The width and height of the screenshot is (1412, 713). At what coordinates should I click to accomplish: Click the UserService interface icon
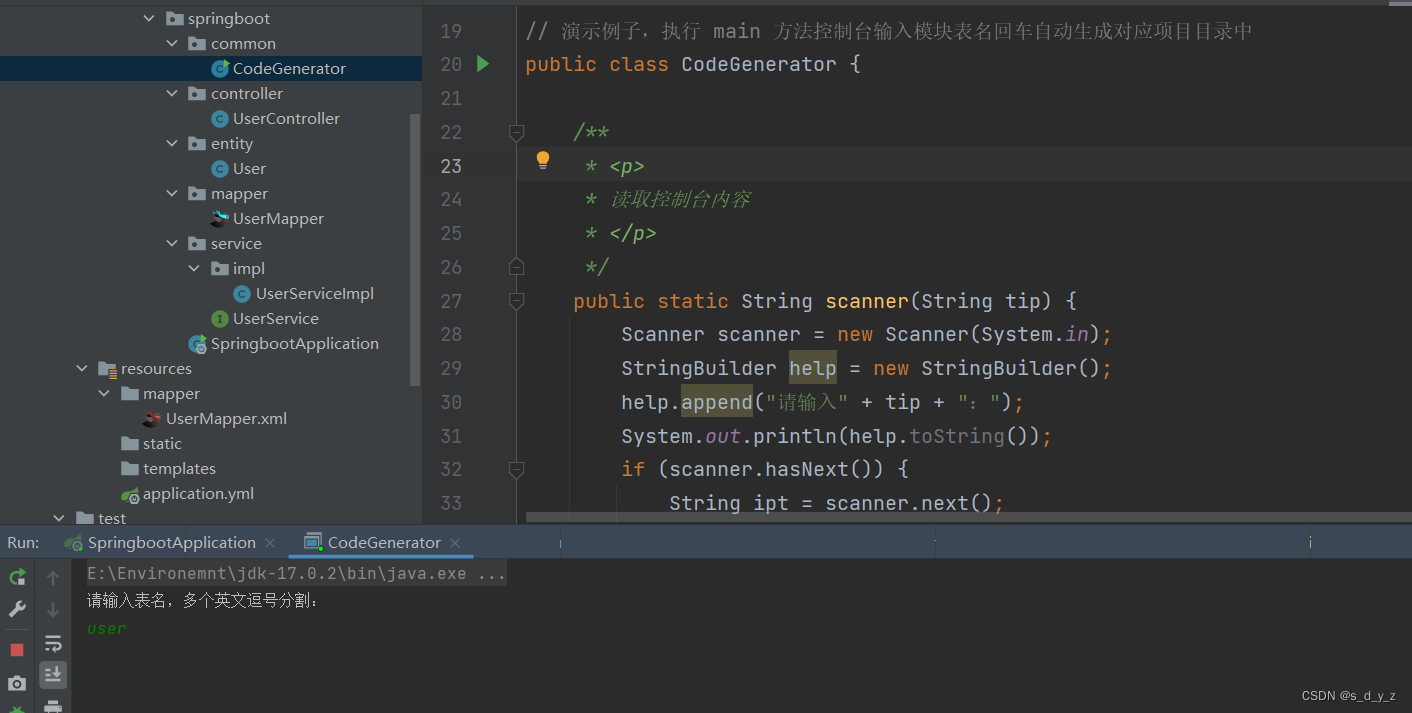point(220,318)
